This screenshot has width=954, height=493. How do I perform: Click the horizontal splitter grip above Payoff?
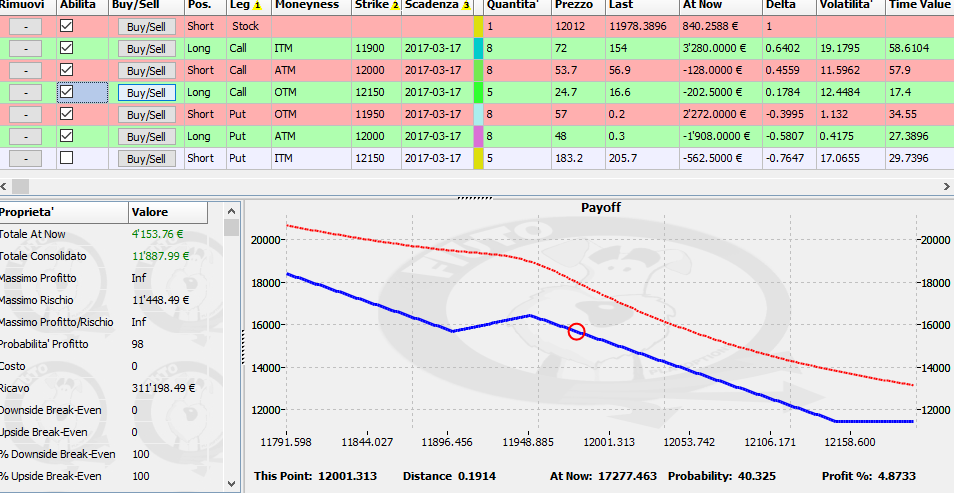pyautogui.click(x=475, y=198)
